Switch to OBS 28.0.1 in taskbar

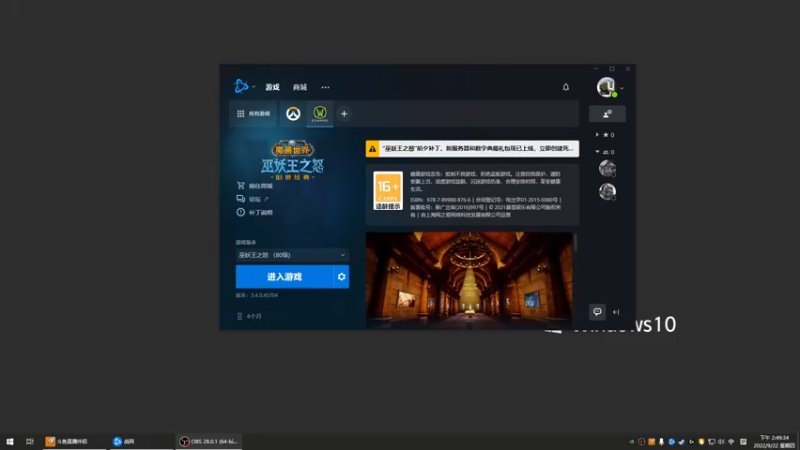coord(209,441)
